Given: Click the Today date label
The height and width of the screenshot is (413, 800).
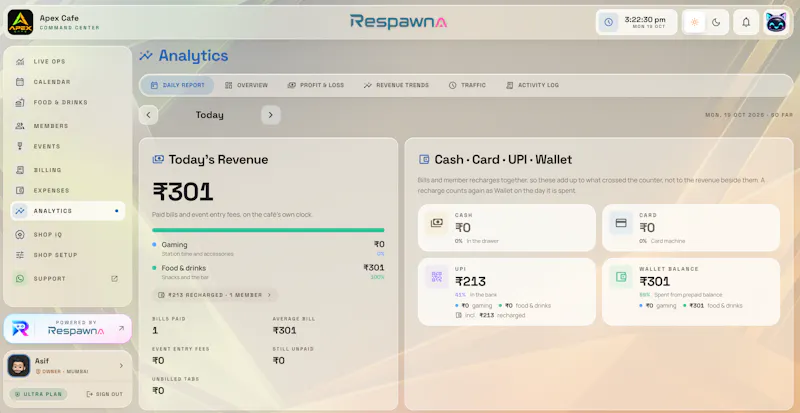Looking at the screenshot, I should (x=210, y=115).
